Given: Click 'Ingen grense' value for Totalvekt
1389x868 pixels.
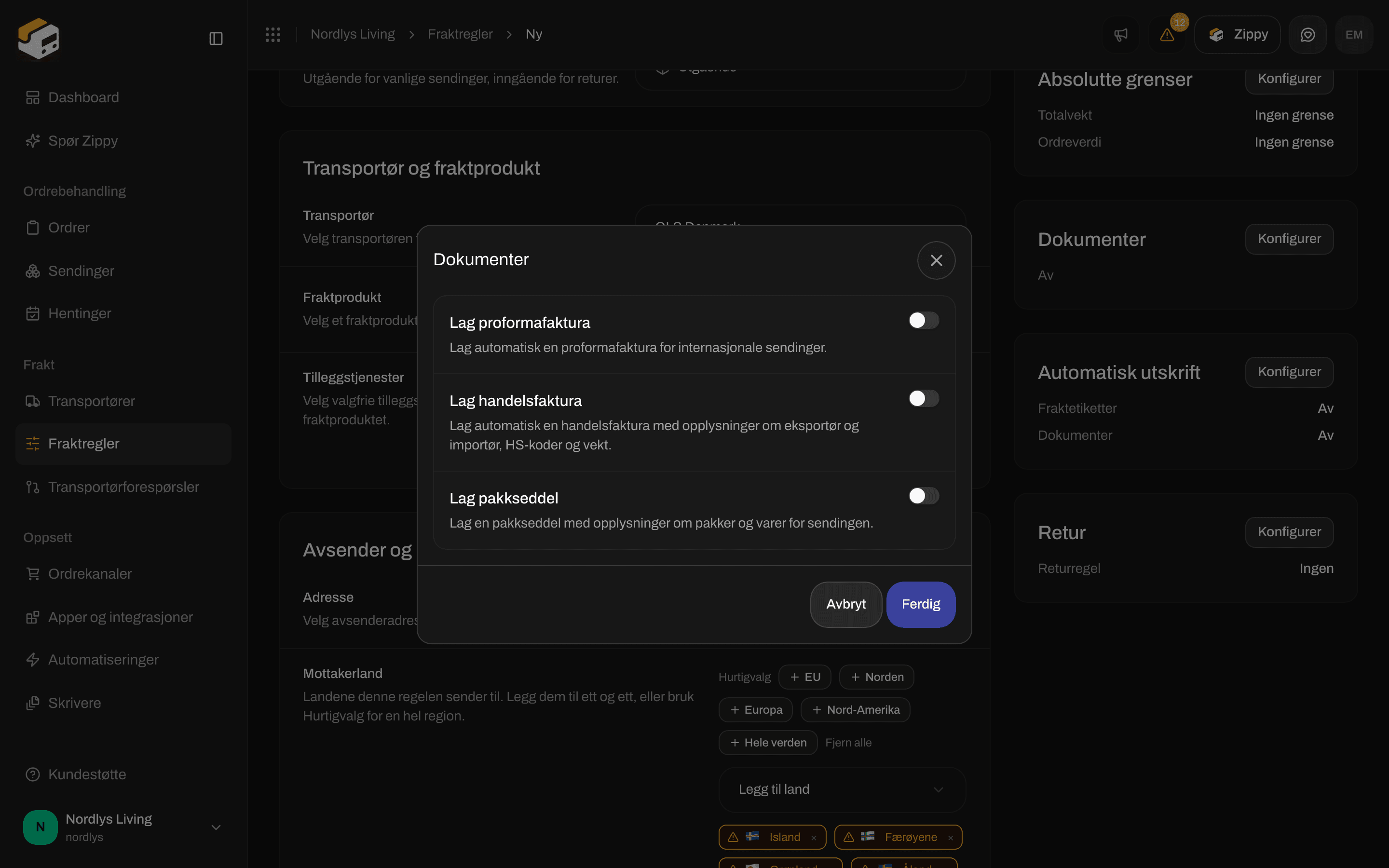Looking at the screenshot, I should pos(1294,115).
